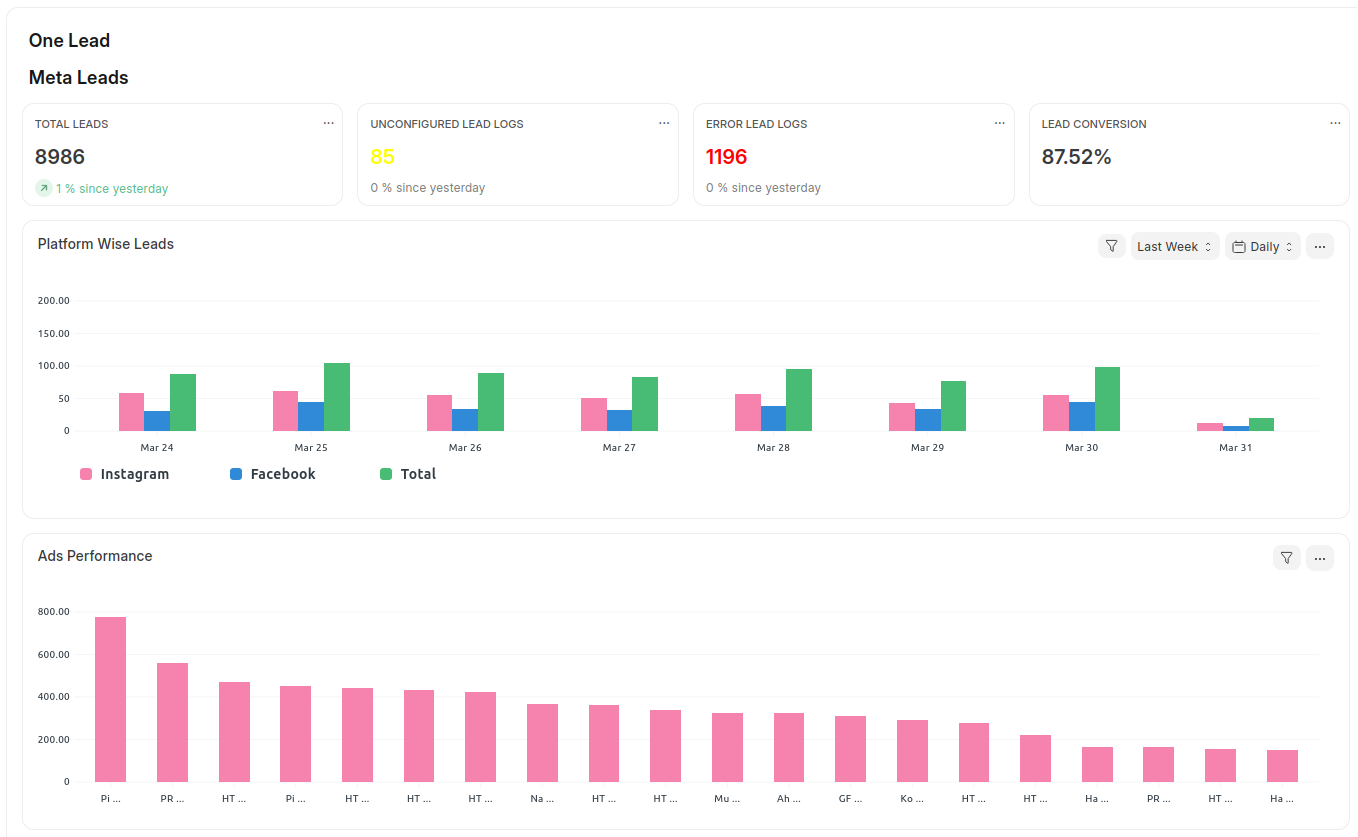Click the 150.00 y-axis value
The width and height of the screenshot is (1358, 837).
pyautogui.click(x=54, y=334)
